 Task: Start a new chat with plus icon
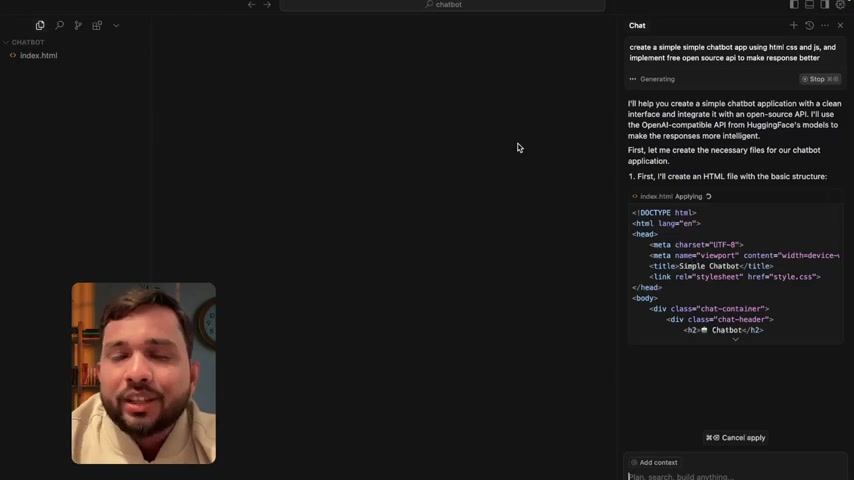click(x=794, y=26)
